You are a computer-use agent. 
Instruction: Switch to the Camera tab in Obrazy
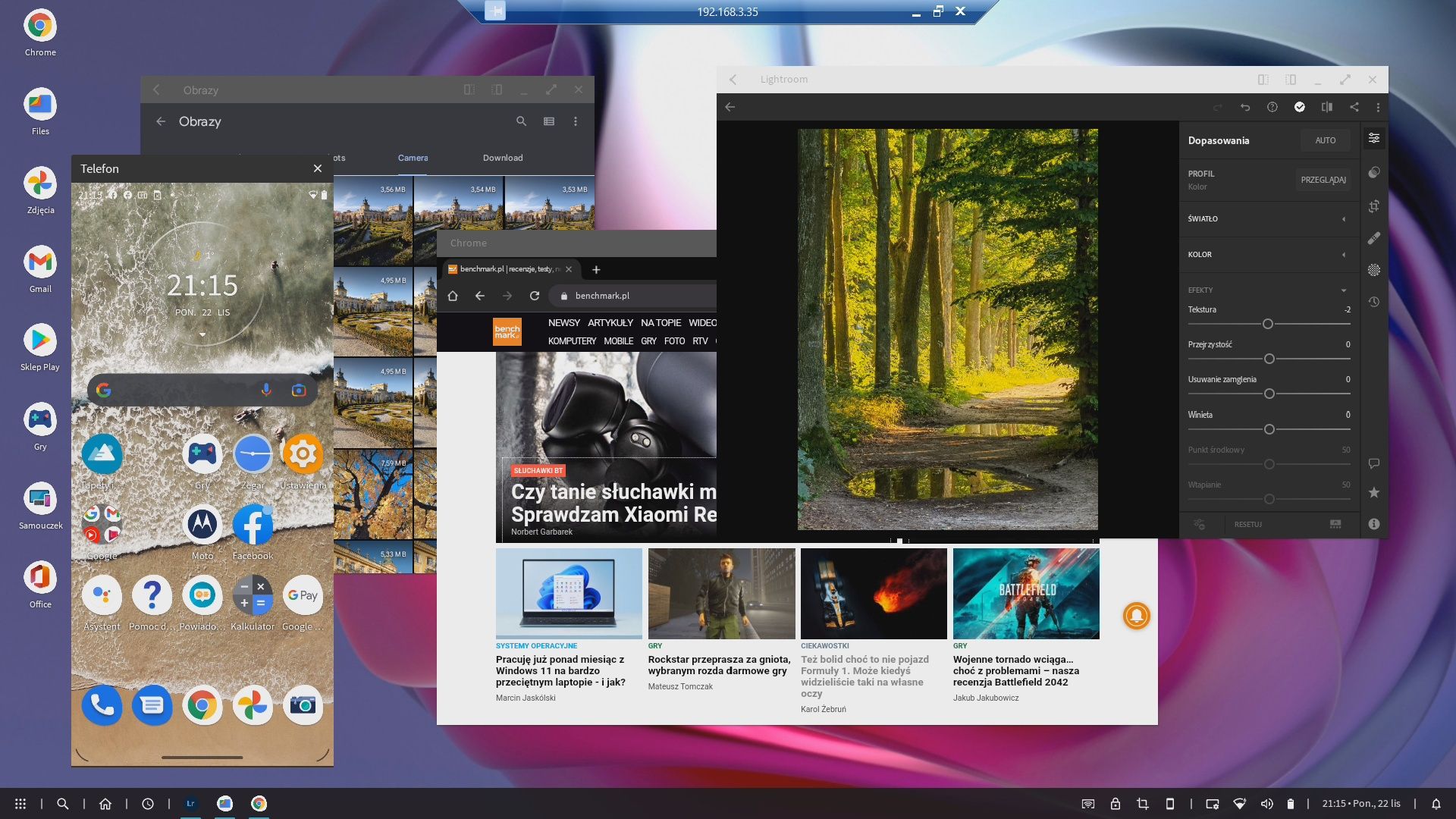coord(413,158)
